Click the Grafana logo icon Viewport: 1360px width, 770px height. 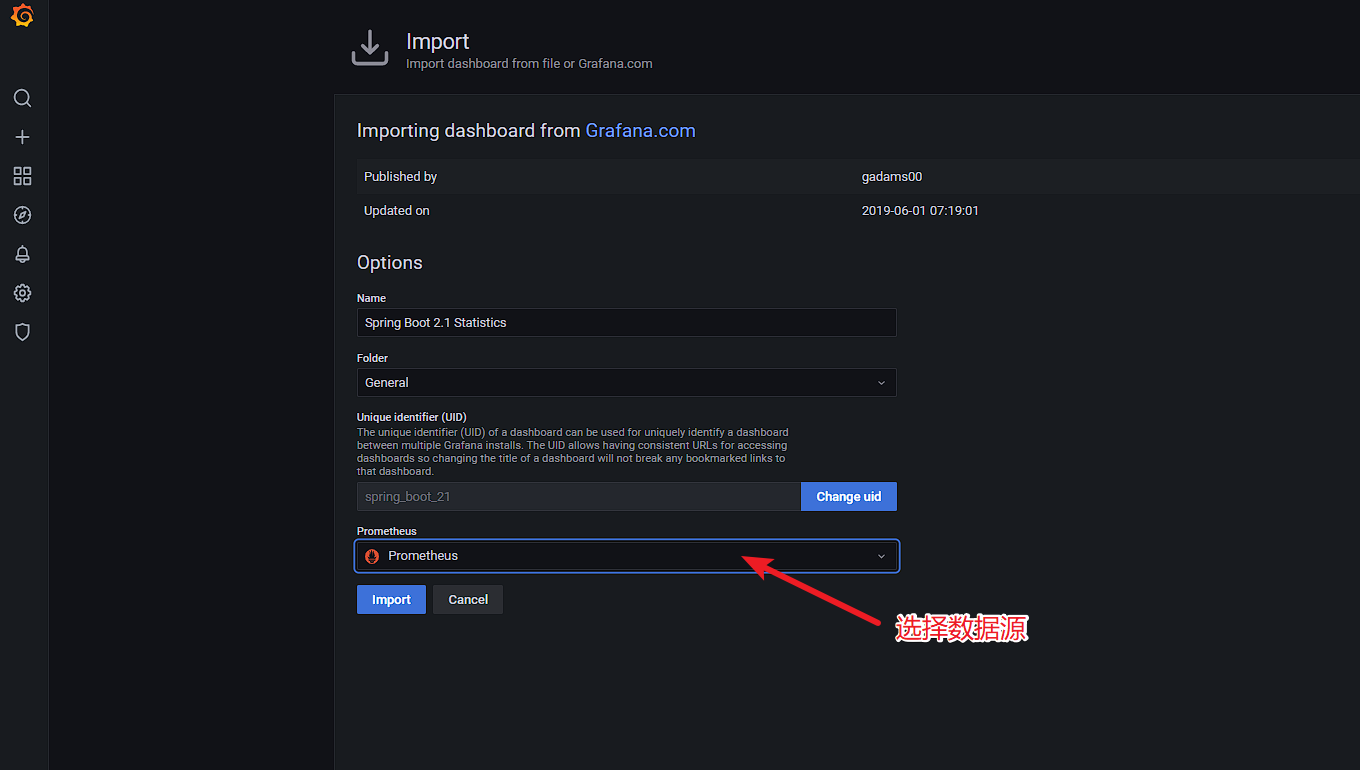click(x=22, y=16)
